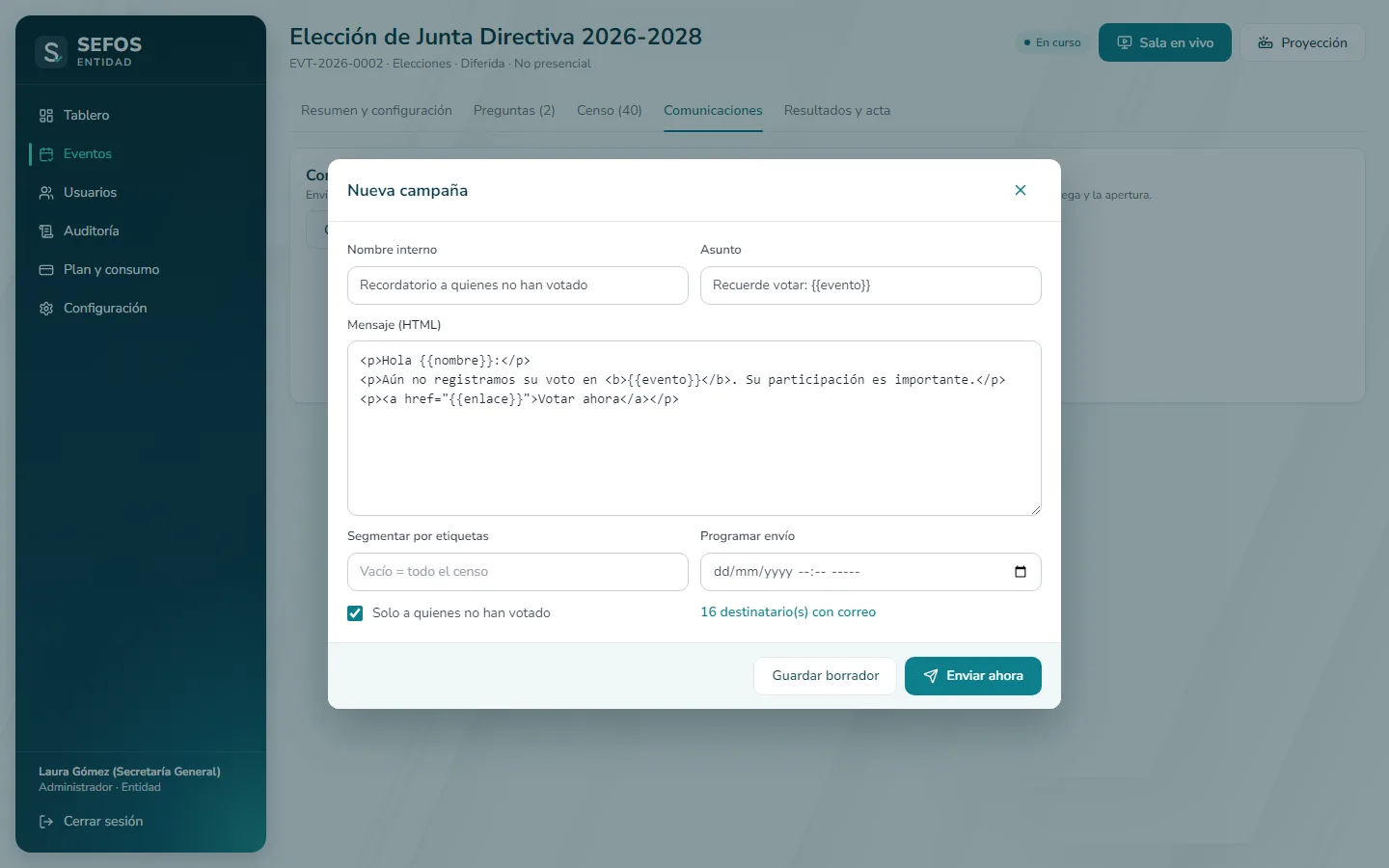Open the Sala en vivo button
This screenshot has width=1389, height=868.
[x=1165, y=42]
